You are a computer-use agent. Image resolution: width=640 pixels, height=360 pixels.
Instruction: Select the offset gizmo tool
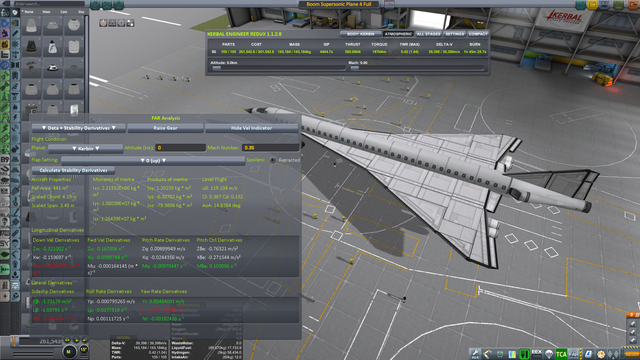112,23
